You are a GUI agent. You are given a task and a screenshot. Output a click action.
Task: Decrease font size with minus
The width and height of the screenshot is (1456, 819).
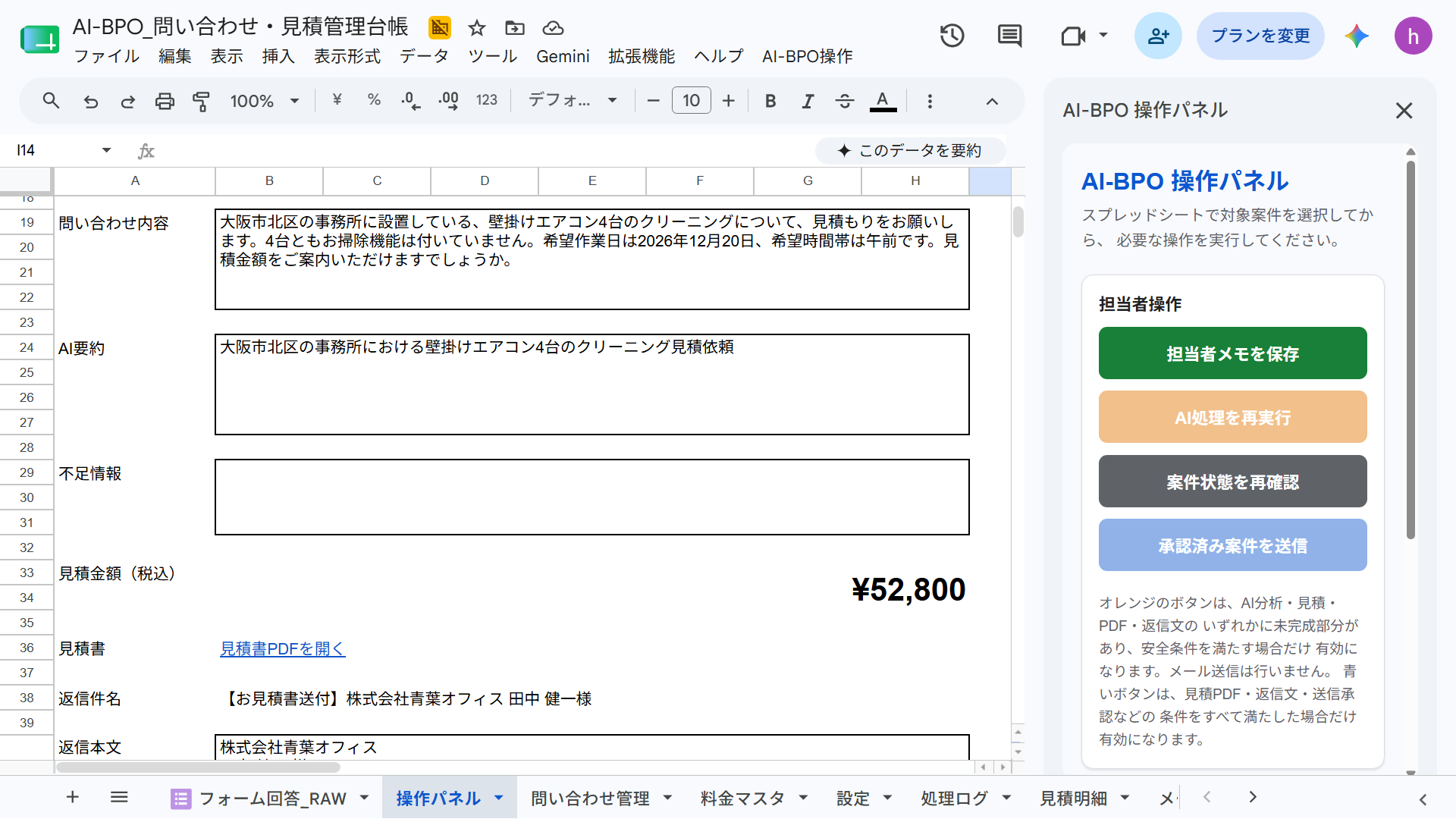pyautogui.click(x=653, y=101)
